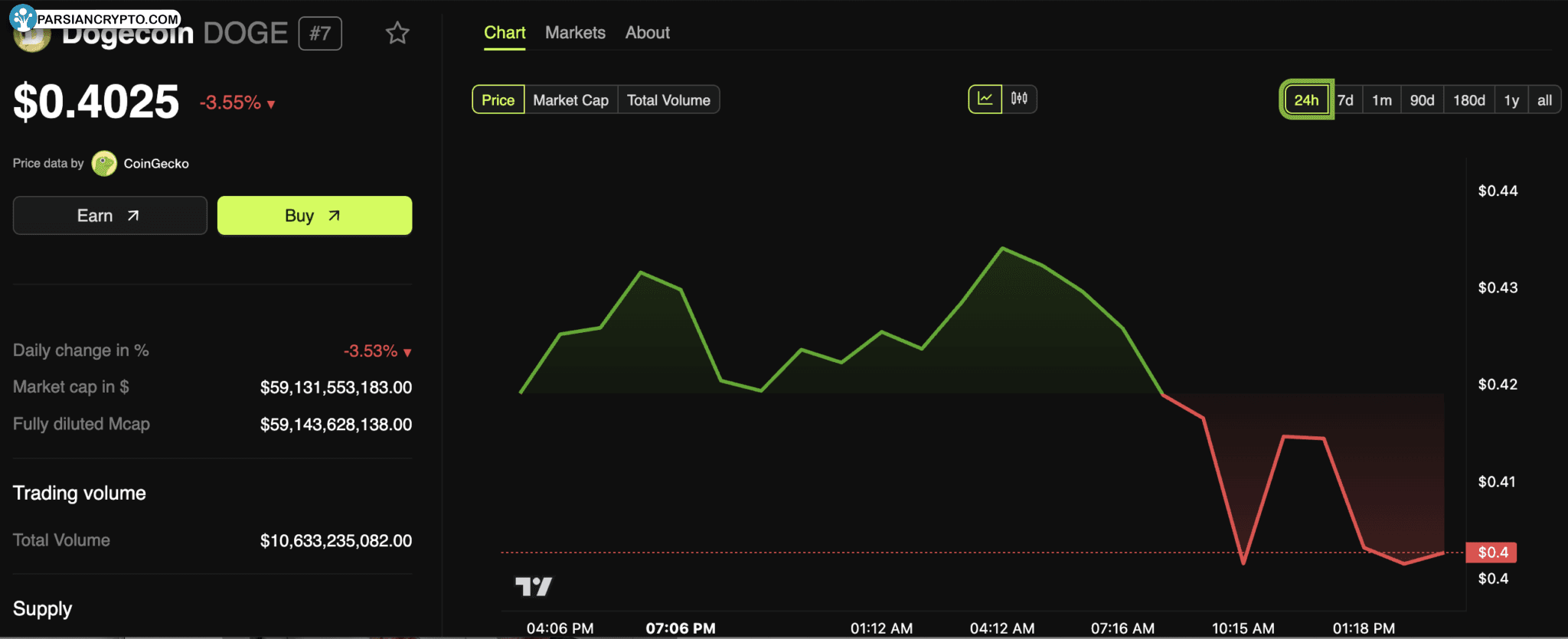This screenshot has width=1568, height=639.
Task: Click the Supply section heading
Action: (x=43, y=609)
